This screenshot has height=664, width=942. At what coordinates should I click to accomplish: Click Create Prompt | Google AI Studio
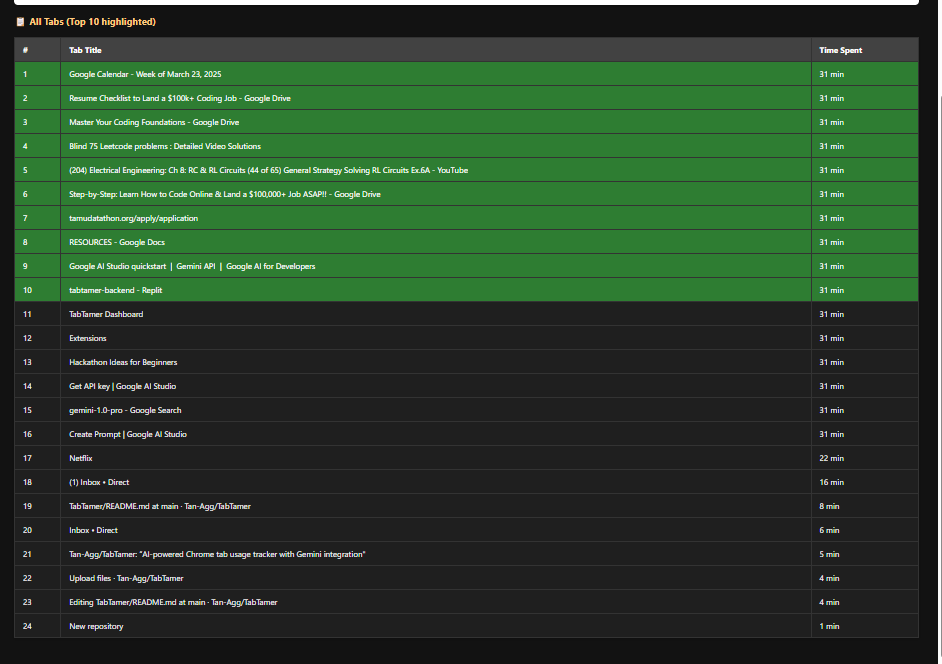click(128, 434)
